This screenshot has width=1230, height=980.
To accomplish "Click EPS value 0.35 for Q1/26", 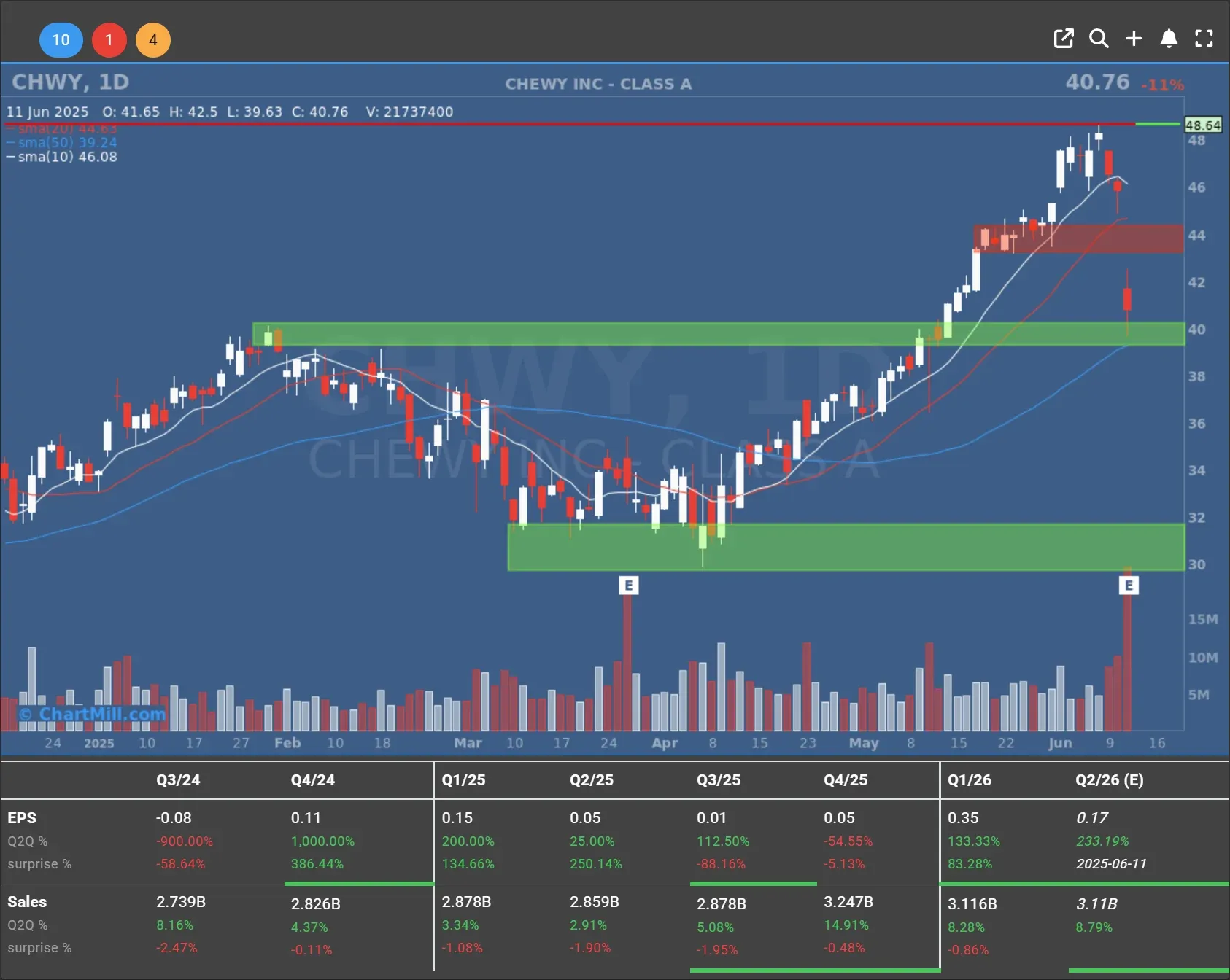I will (963, 818).
